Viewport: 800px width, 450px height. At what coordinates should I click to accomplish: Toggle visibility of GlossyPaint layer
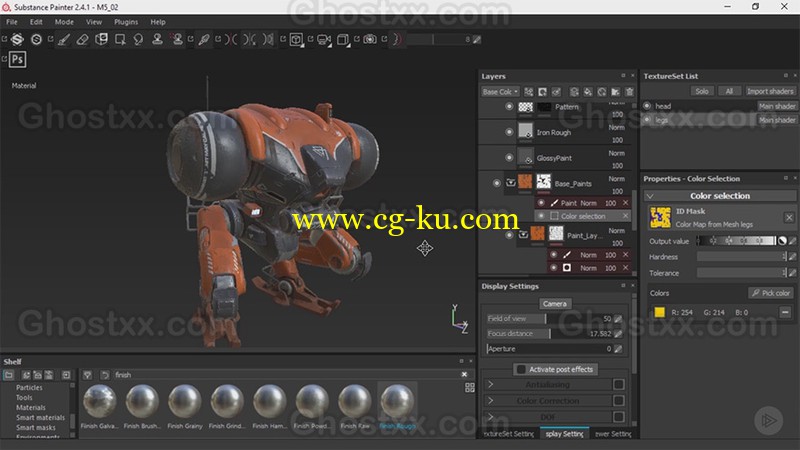(509, 158)
